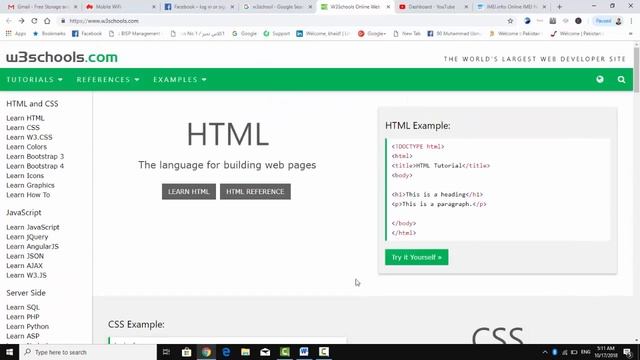Open the Learn How To link

[x=28, y=195]
